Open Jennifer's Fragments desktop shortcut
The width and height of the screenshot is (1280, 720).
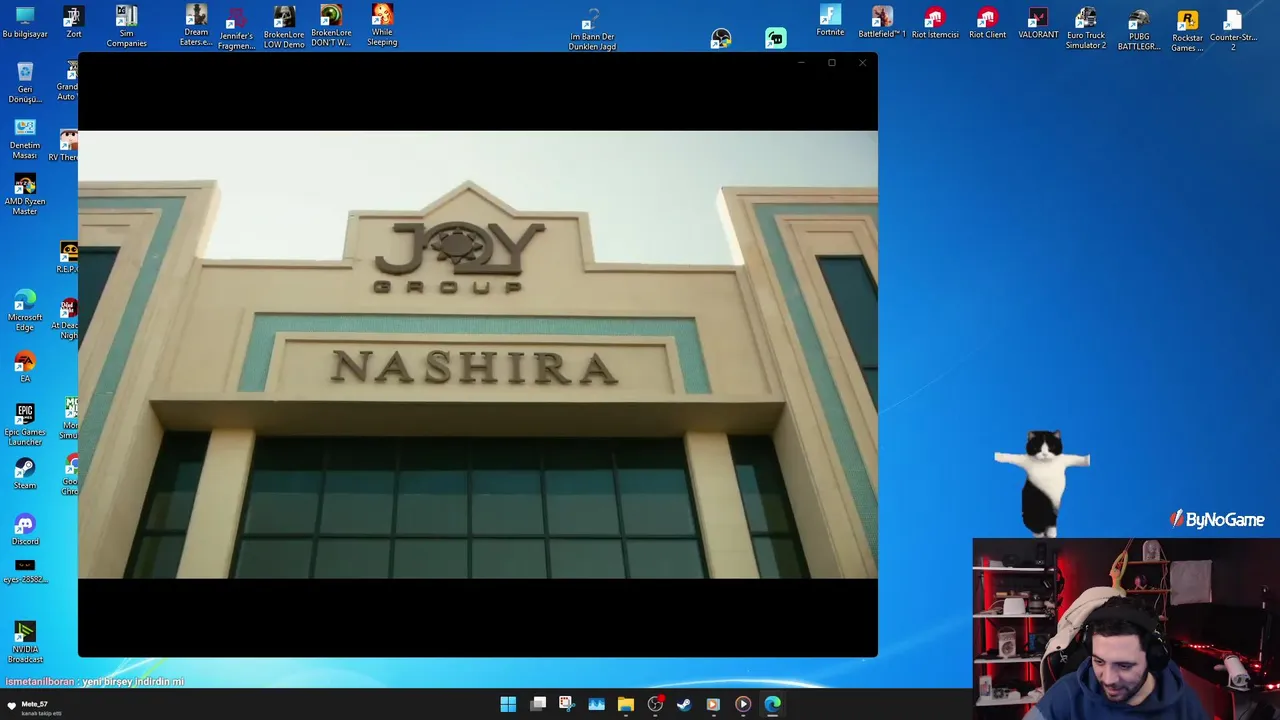tap(237, 28)
